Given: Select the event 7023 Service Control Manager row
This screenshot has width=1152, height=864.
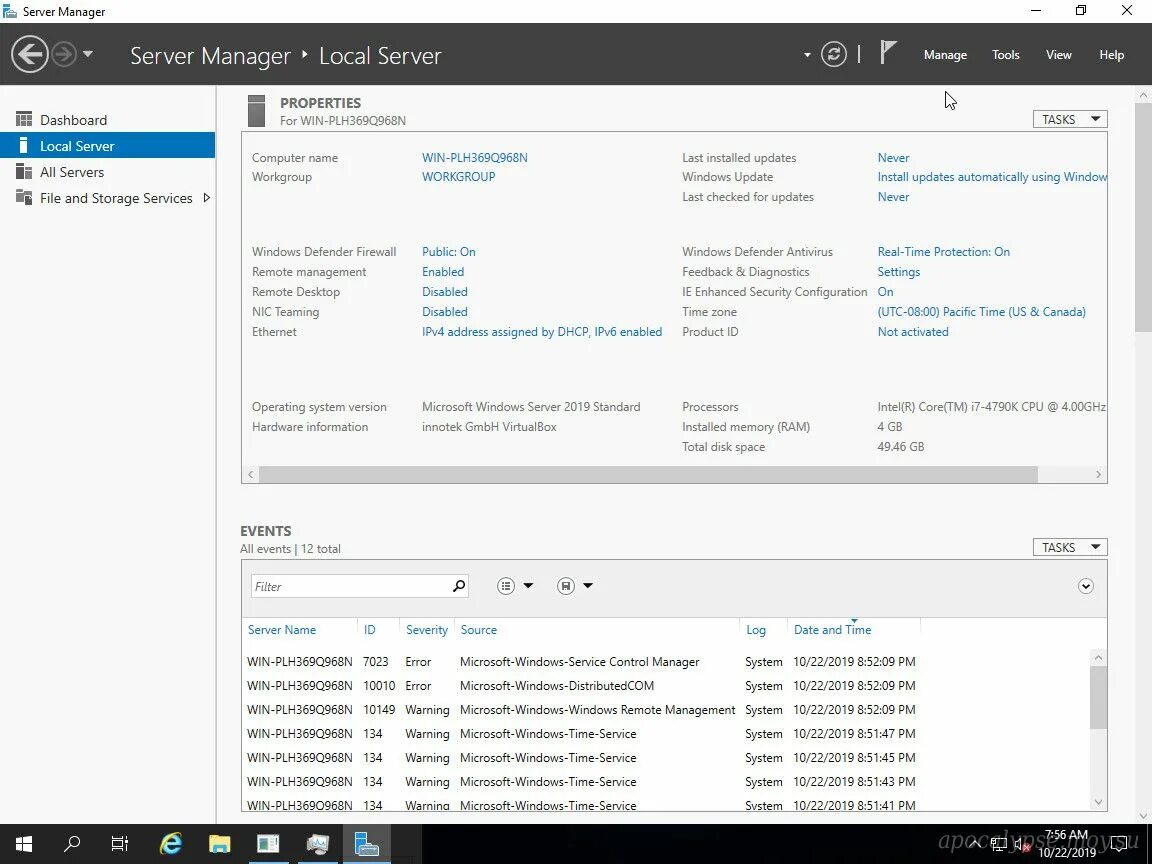Looking at the screenshot, I should coord(665,662).
